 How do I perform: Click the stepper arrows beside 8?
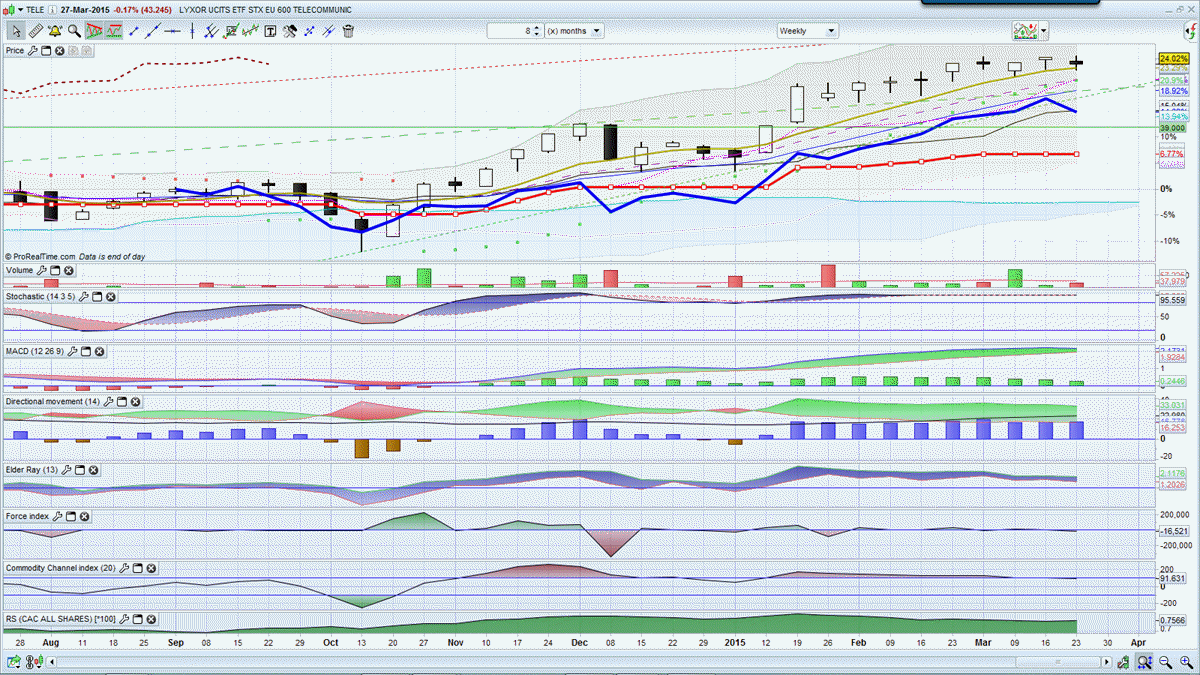(x=537, y=31)
